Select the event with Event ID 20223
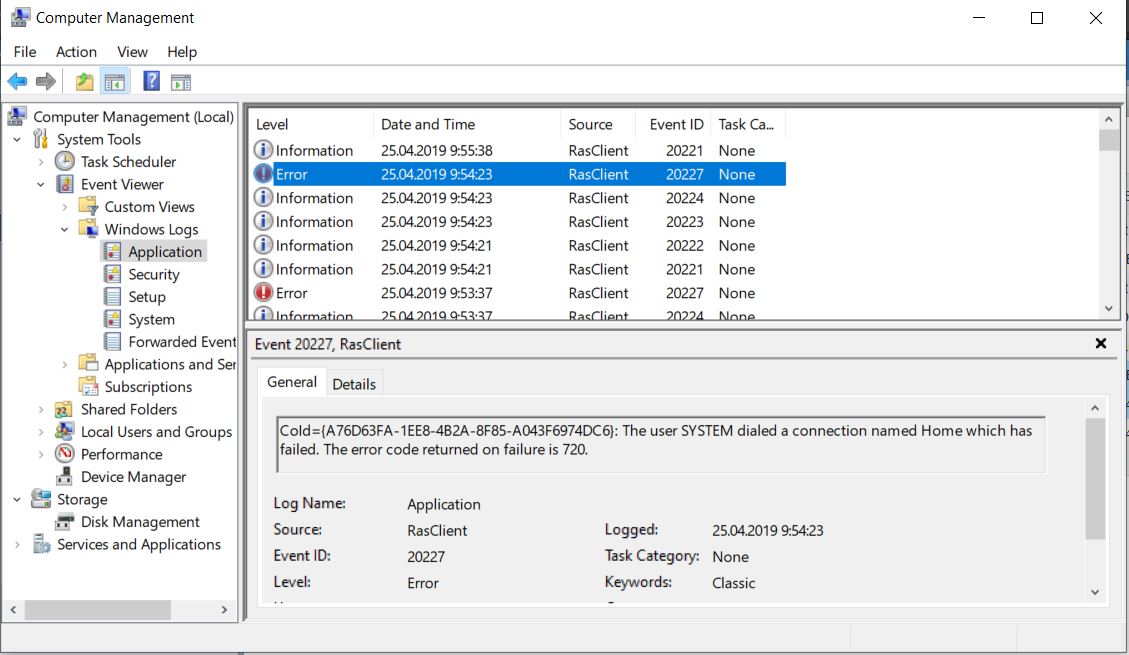 coord(518,222)
